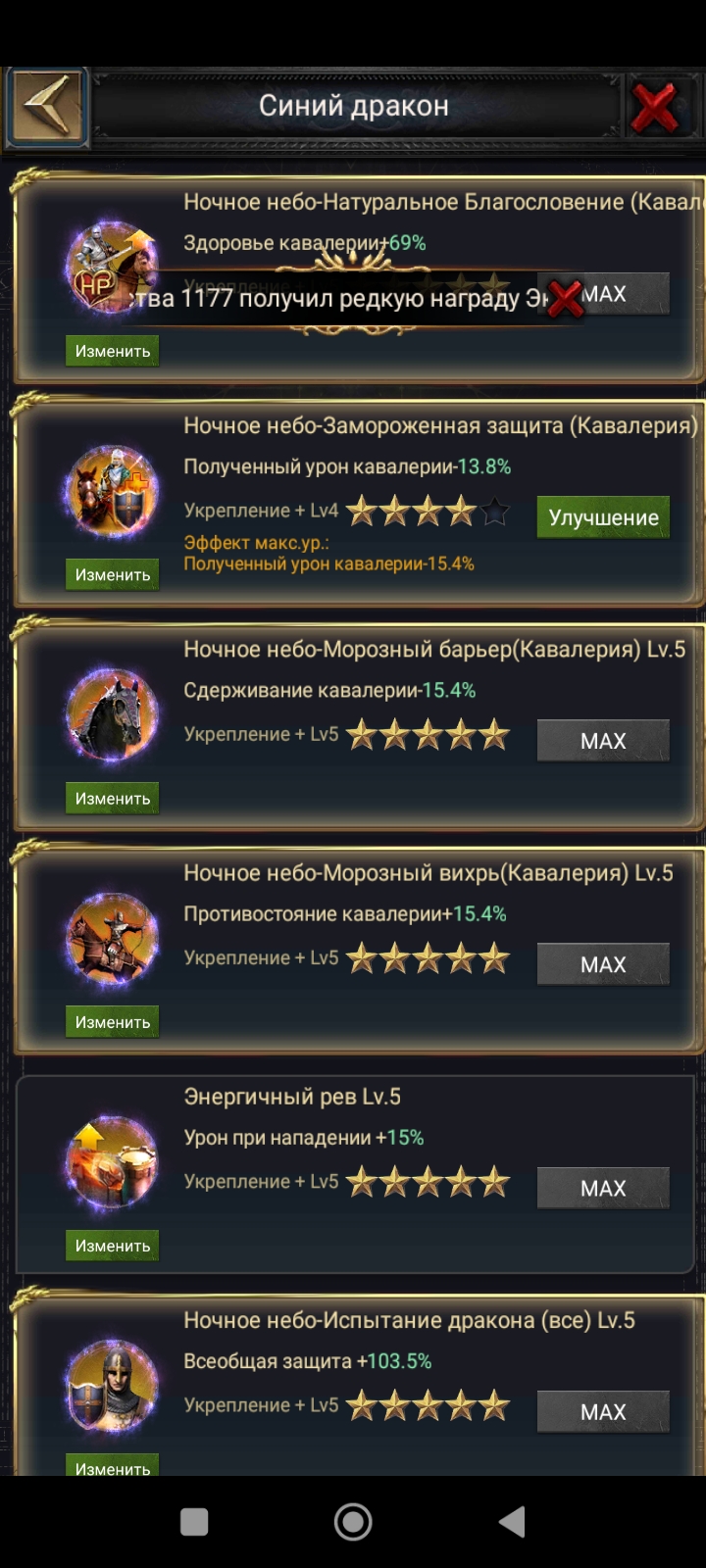Image resolution: width=706 pixels, height=1568 pixels.
Task: Tap the Замороженная защита skill icon
Action: coord(112,493)
